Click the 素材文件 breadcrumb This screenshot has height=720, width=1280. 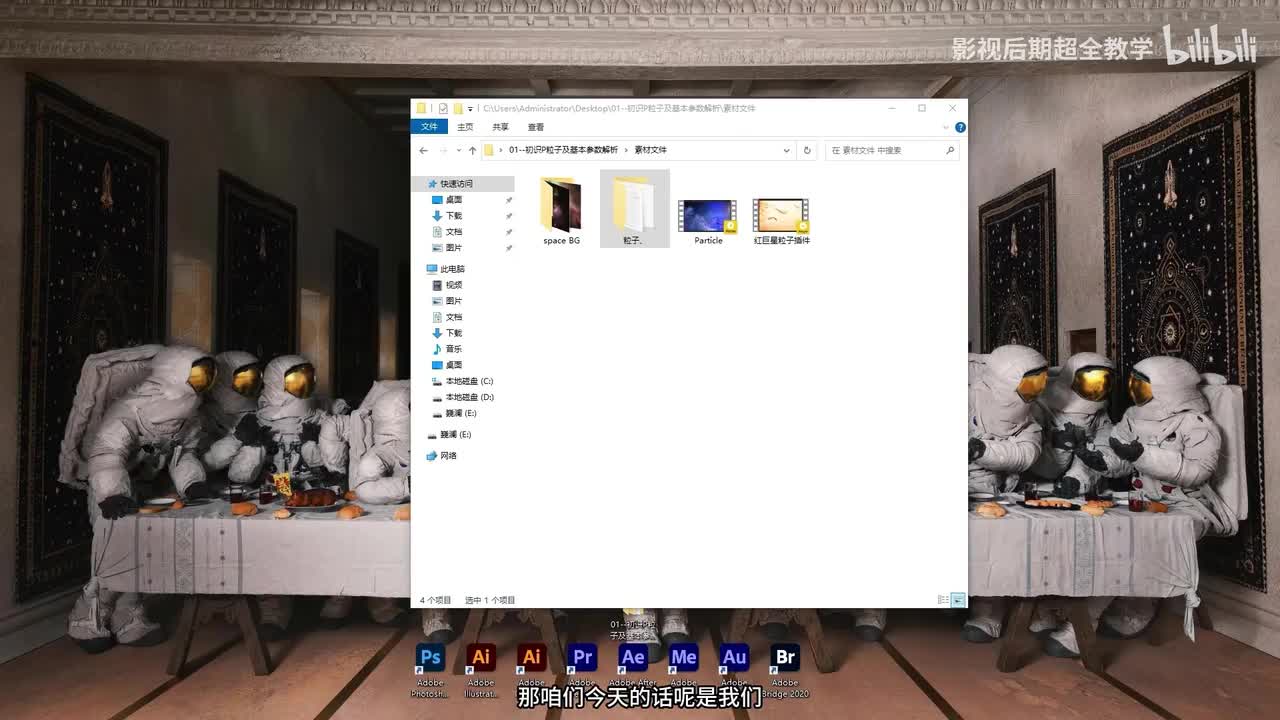click(651, 150)
